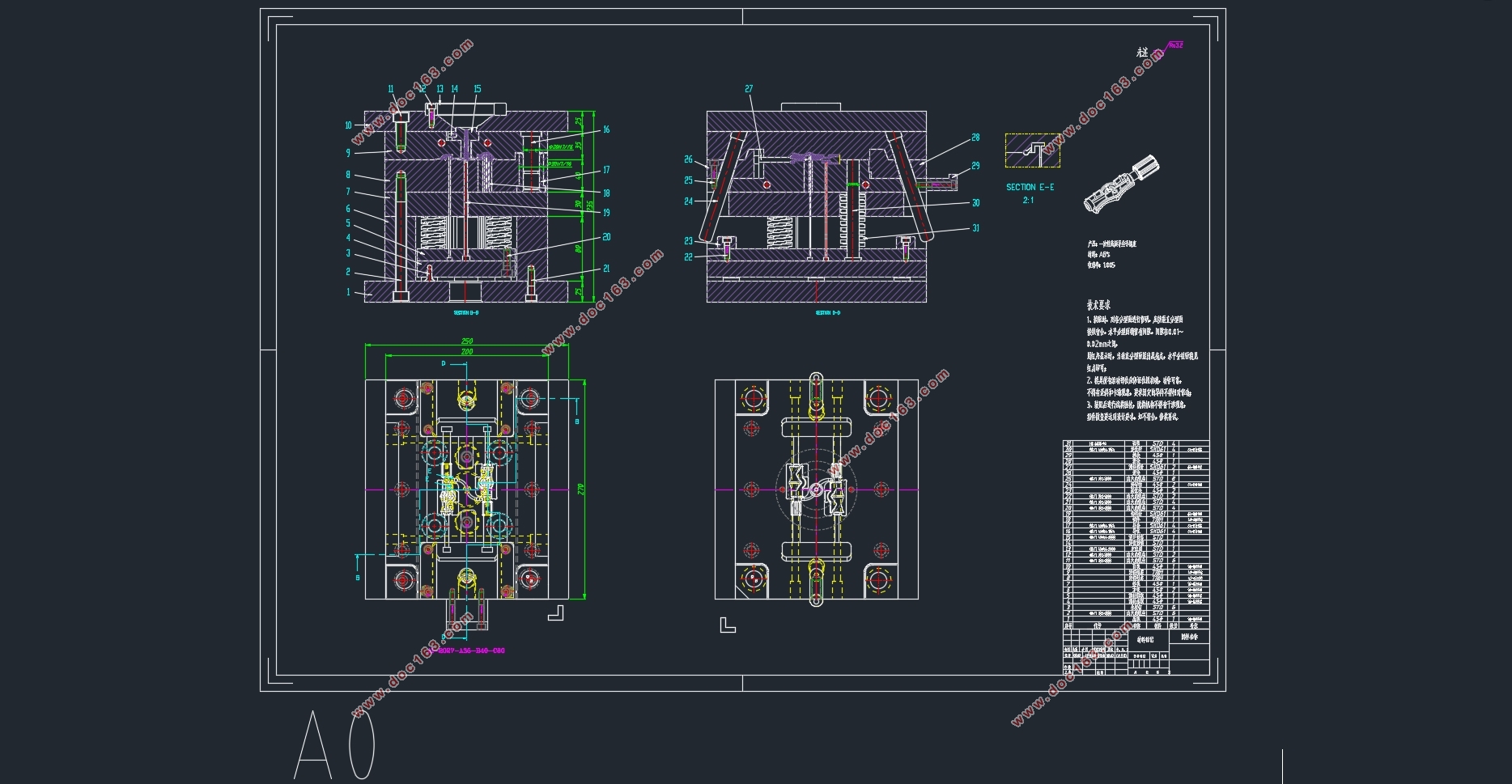Select the SECTION E-E label
1512x784 pixels.
coord(1030,187)
